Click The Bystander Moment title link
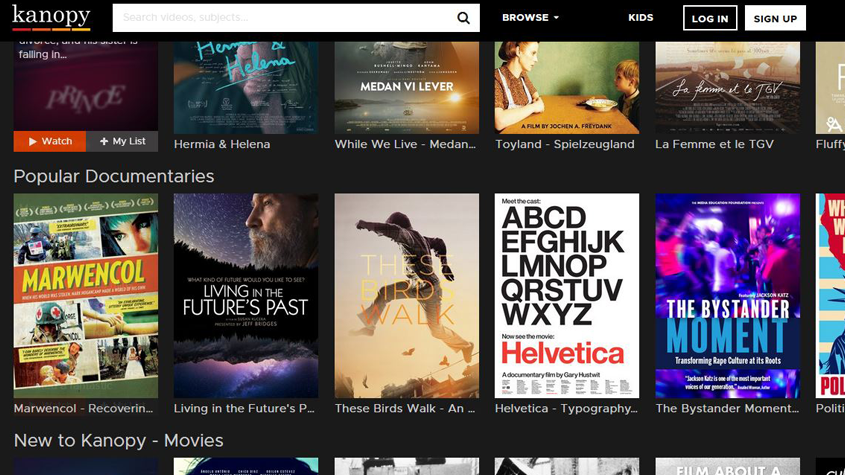 click(x=727, y=409)
